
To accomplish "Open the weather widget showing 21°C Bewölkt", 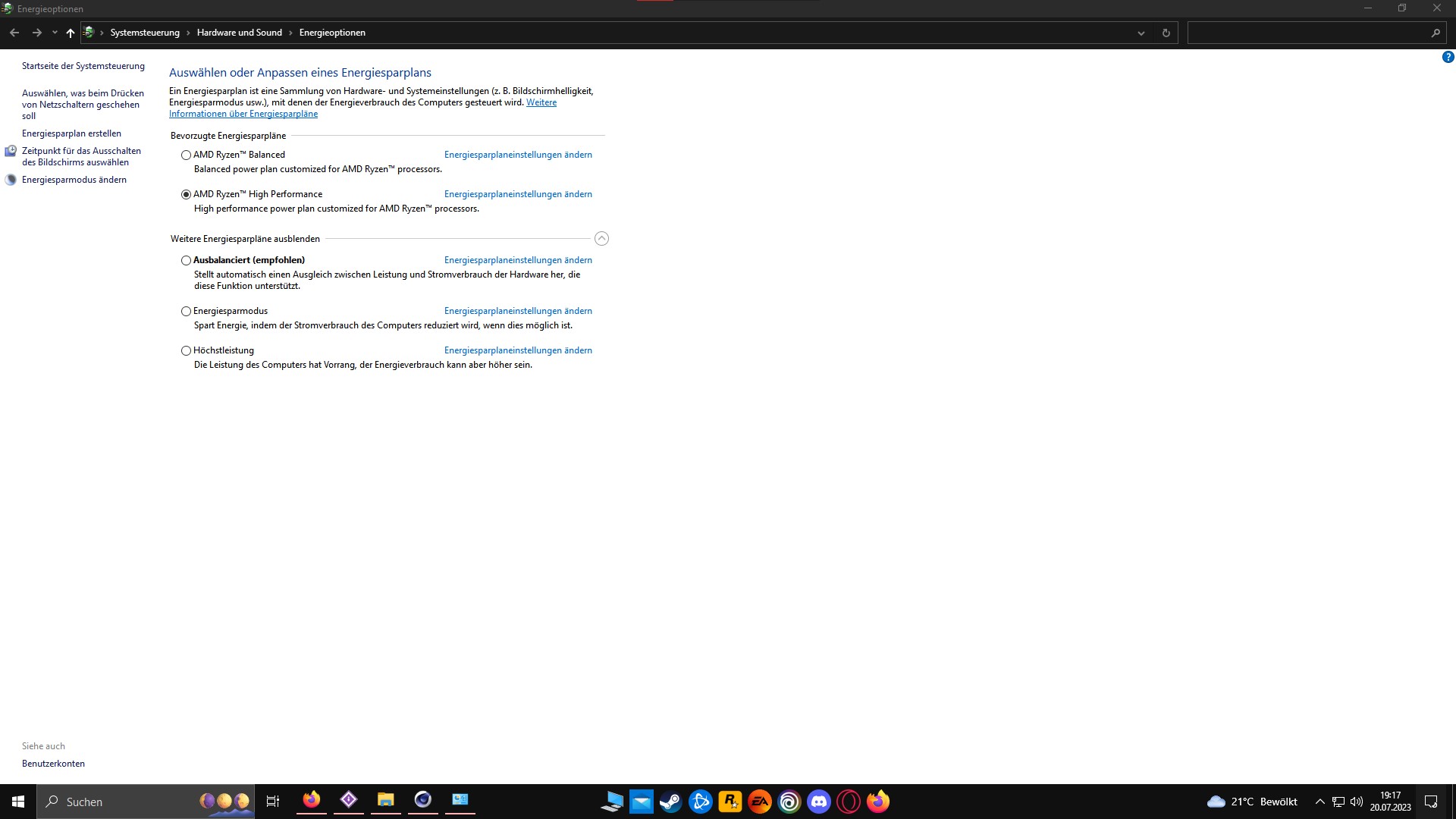I will [1252, 802].
